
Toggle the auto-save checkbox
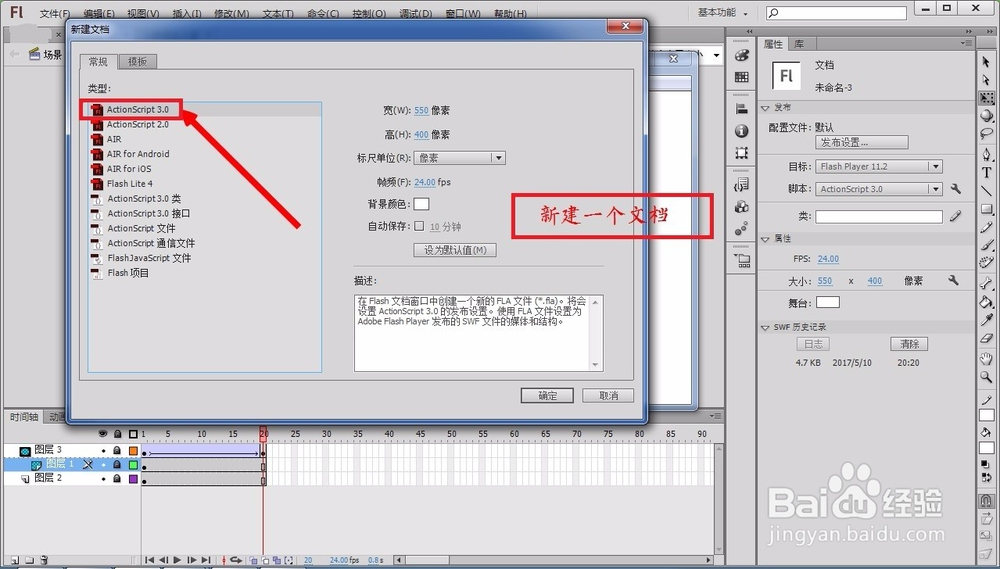[x=419, y=226]
